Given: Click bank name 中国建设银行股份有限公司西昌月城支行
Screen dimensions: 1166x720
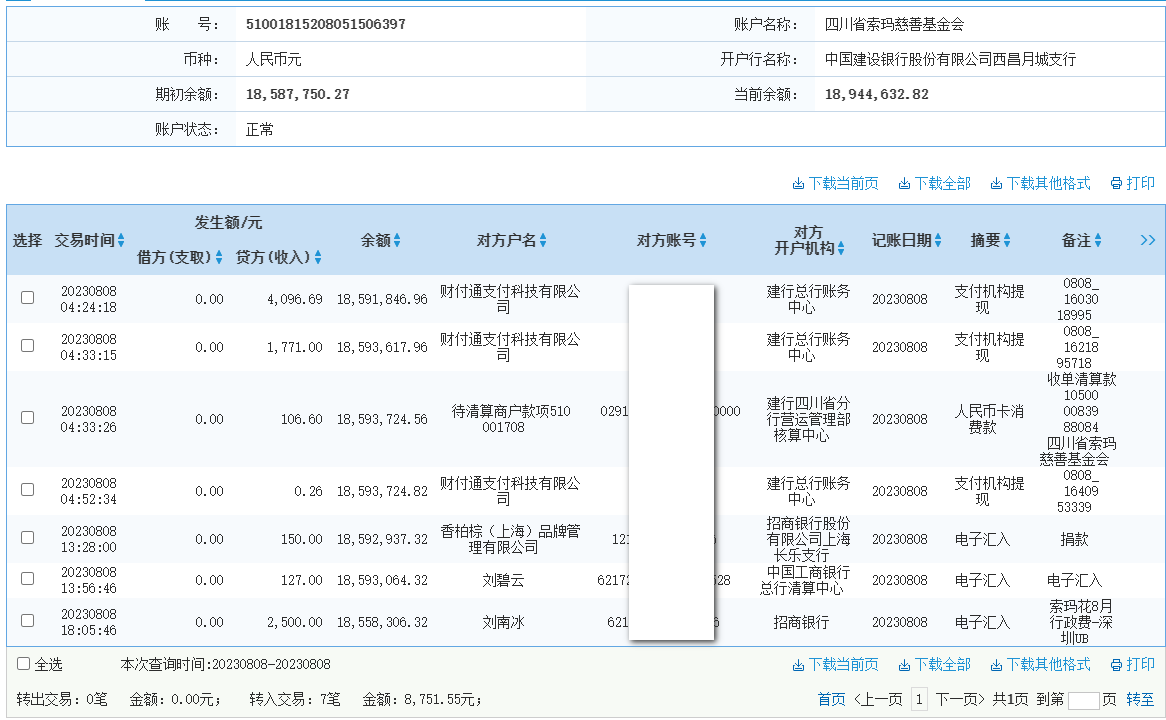Looking at the screenshot, I should click(x=950, y=60).
